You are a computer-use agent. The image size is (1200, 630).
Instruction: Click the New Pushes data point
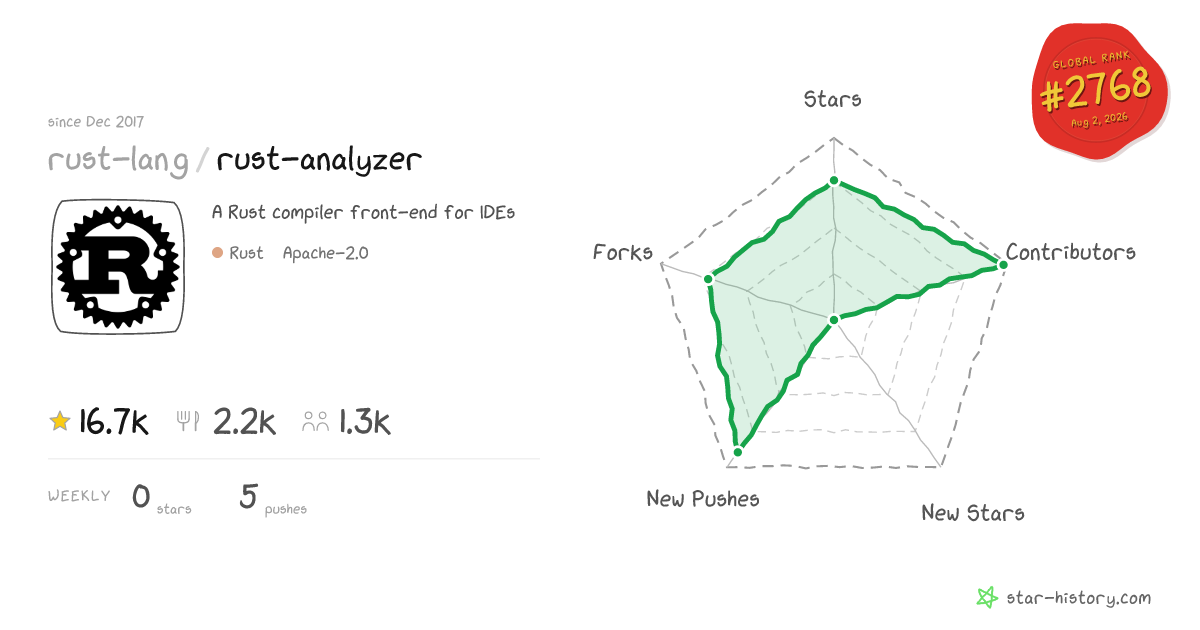738,452
